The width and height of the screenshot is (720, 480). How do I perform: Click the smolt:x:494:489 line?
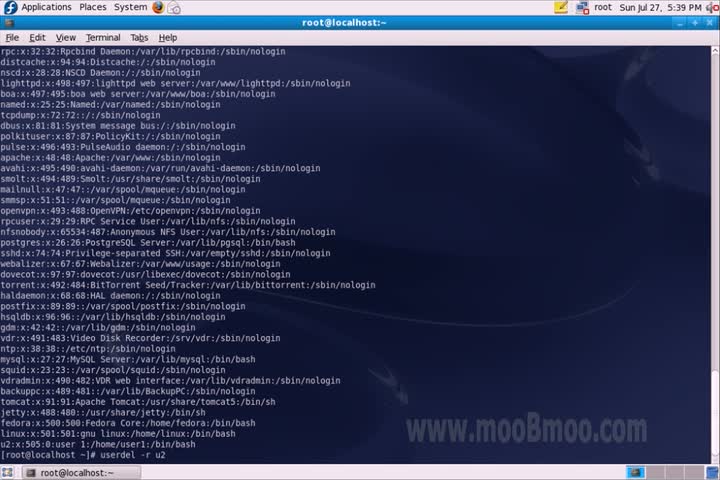(x=130, y=179)
